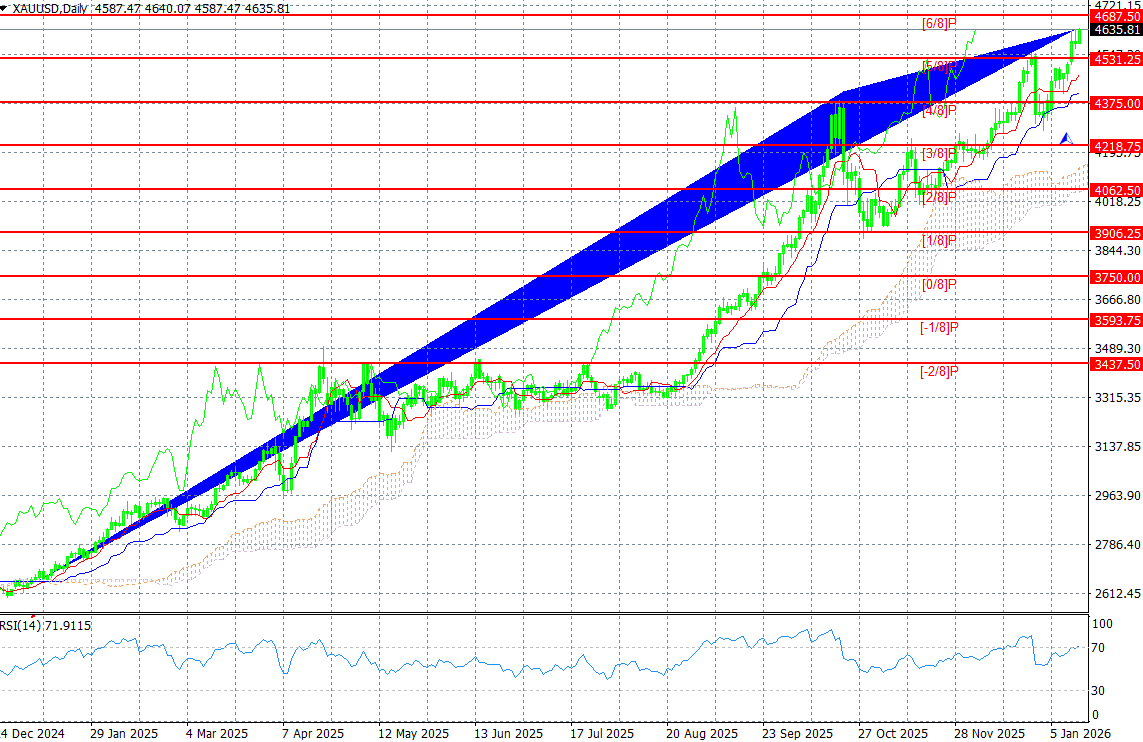1143x742 pixels.
Task: Click the [6/8]P Murrey level label
Action: (940, 23)
